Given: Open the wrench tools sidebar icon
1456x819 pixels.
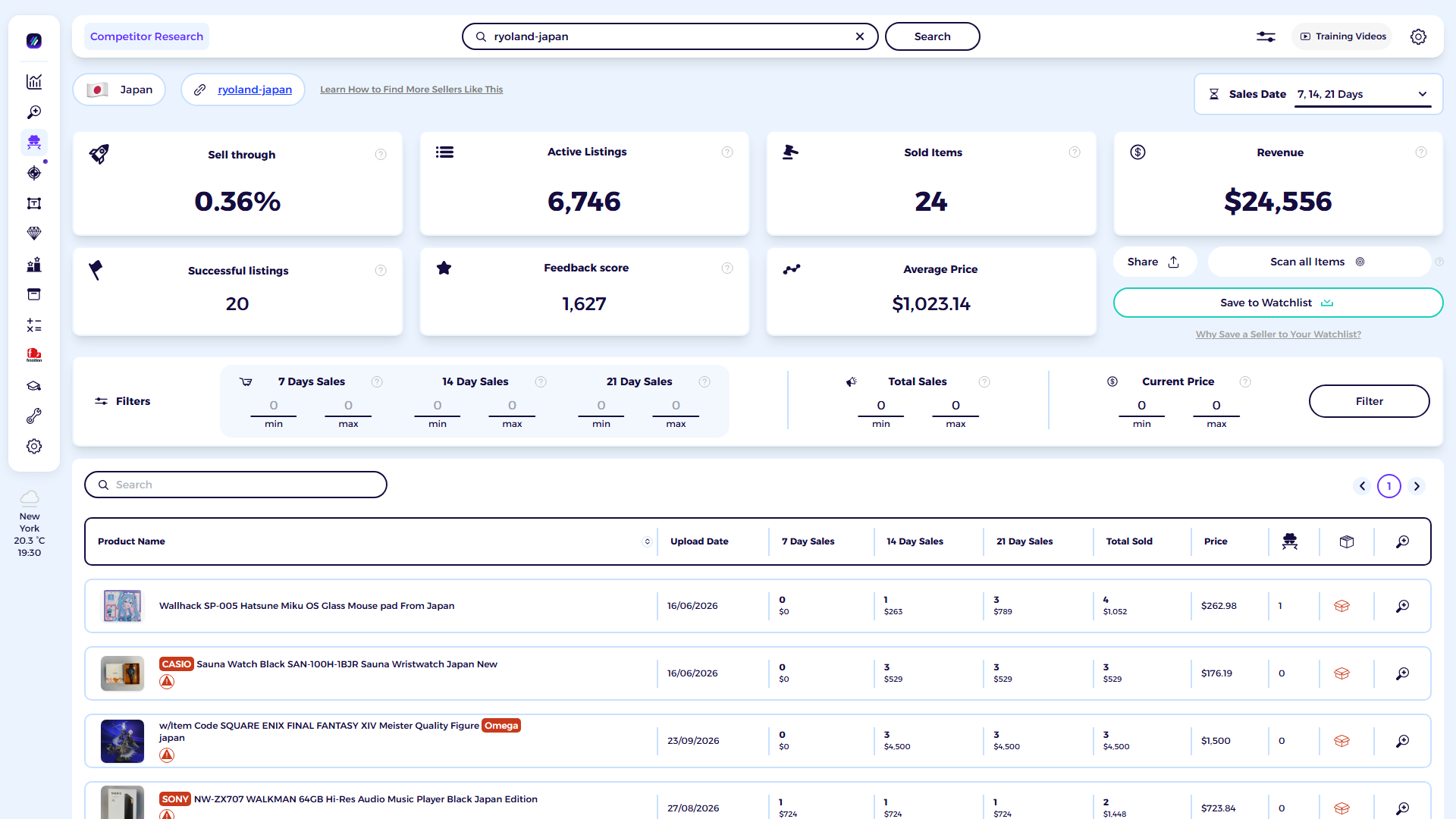Looking at the screenshot, I should 34,416.
